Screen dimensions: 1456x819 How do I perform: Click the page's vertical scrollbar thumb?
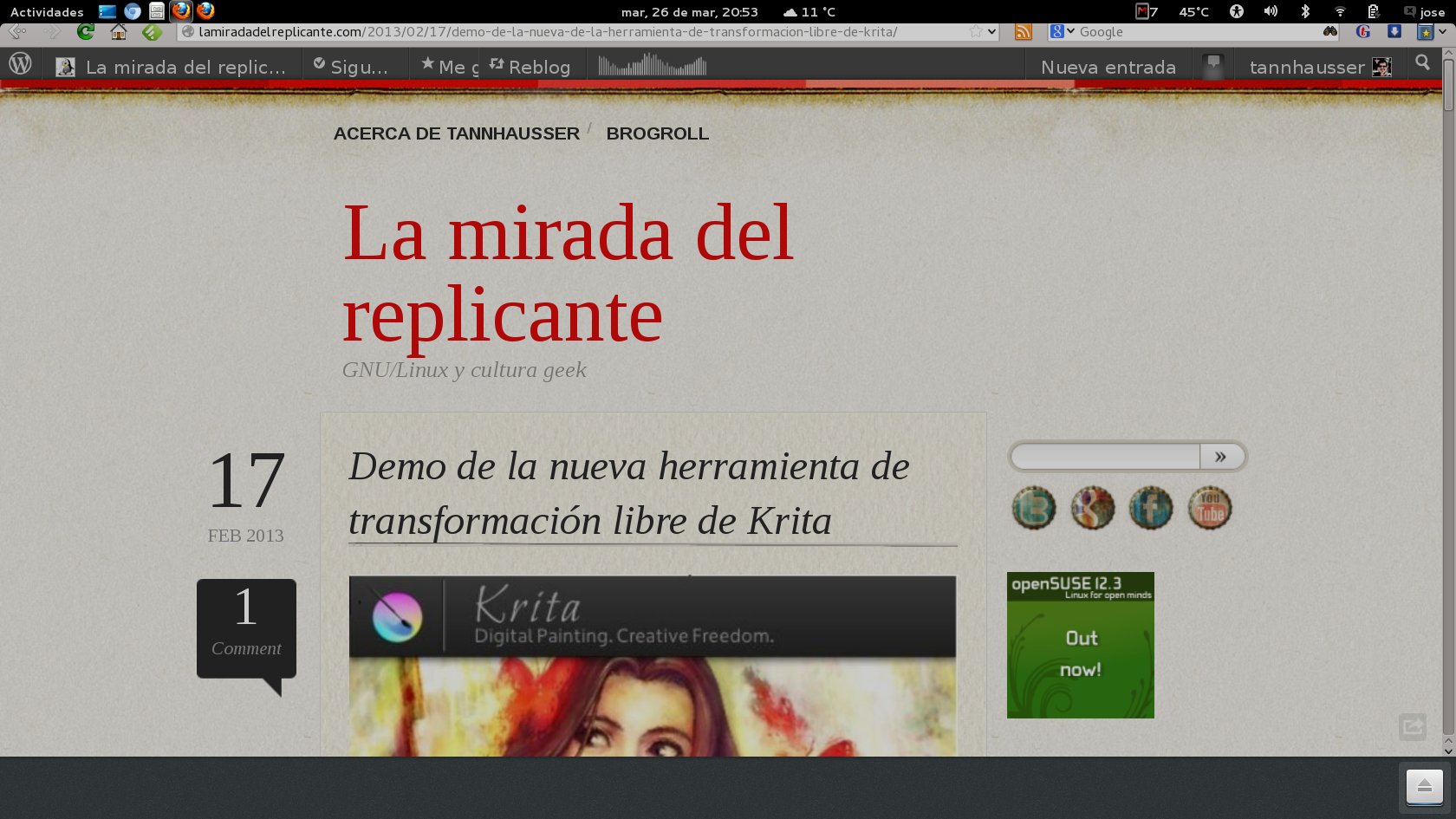[1448, 85]
